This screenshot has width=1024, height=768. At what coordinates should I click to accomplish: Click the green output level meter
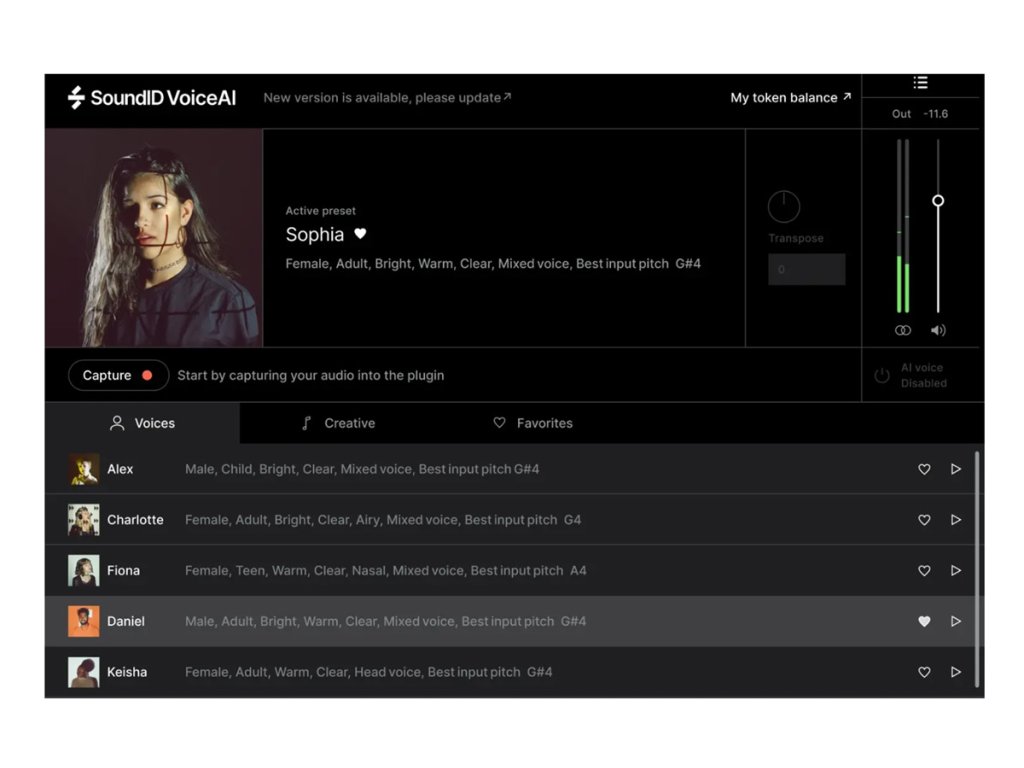[903, 226]
